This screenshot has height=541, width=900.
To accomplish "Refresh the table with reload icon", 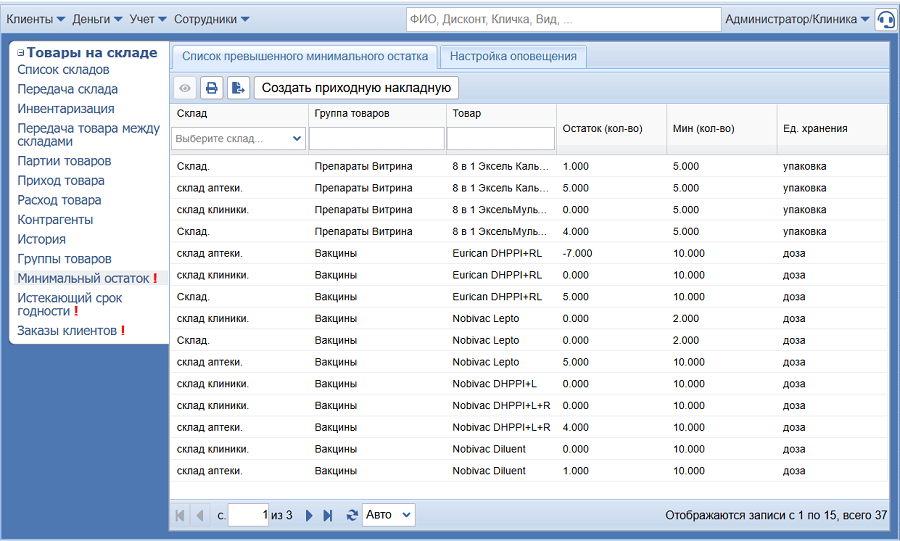I will point(351,515).
